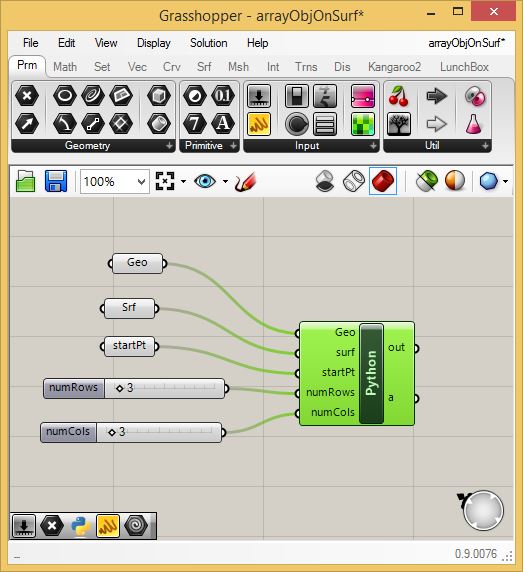Switch to the Kangaroo2 tab
This screenshot has width=523, height=572.
pos(394,67)
